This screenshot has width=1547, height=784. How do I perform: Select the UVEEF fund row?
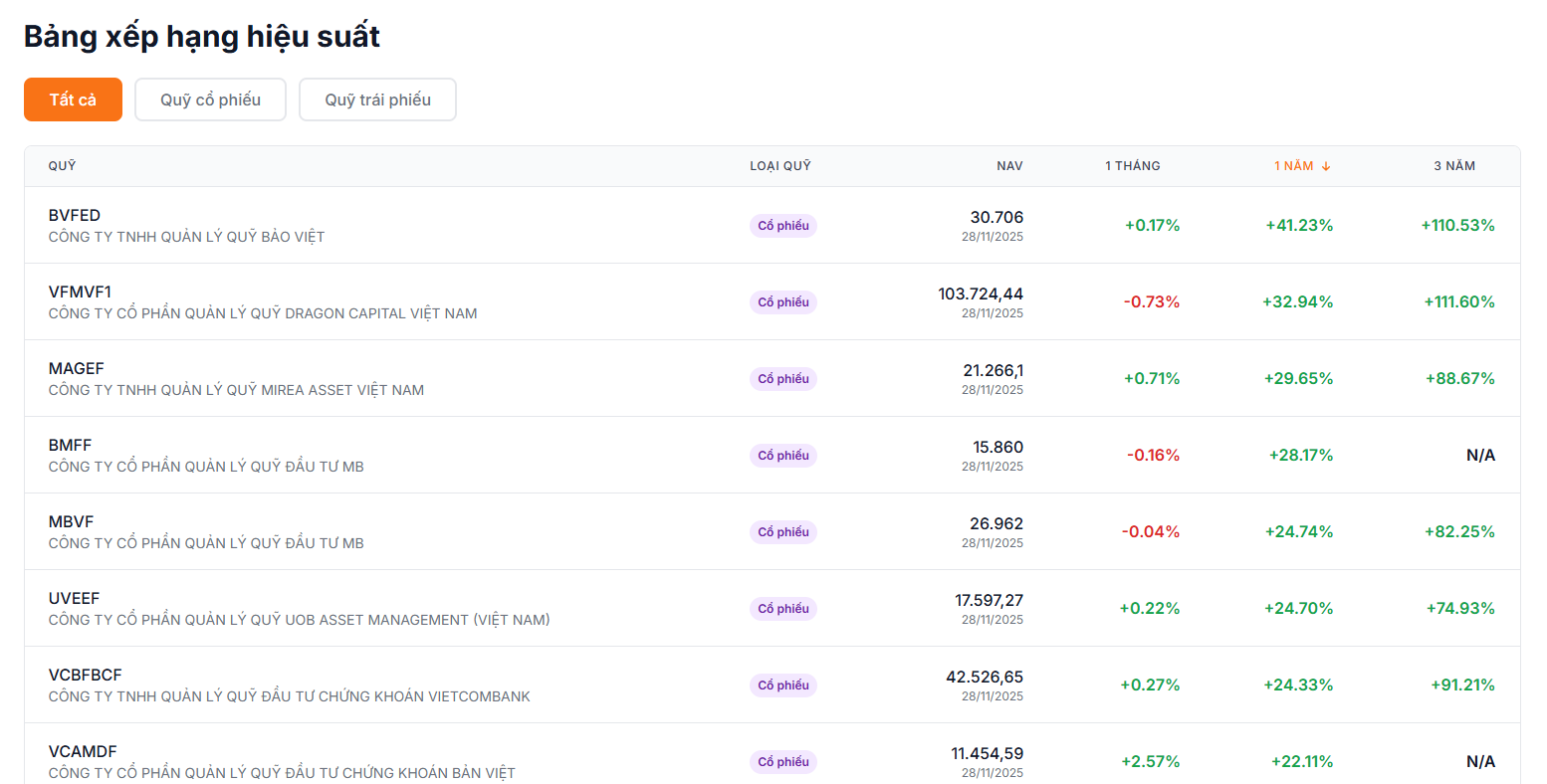click(x=74, y=598)
